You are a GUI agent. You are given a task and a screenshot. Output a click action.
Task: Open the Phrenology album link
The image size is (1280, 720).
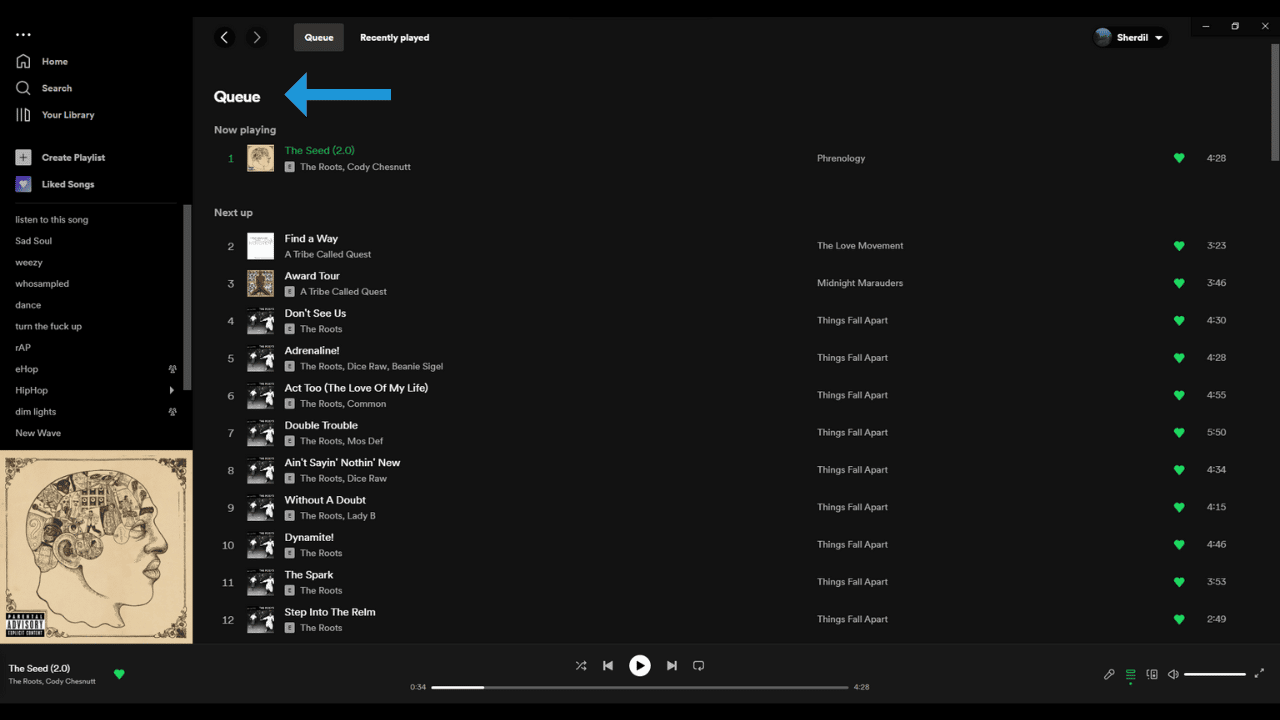pos(841,158)
